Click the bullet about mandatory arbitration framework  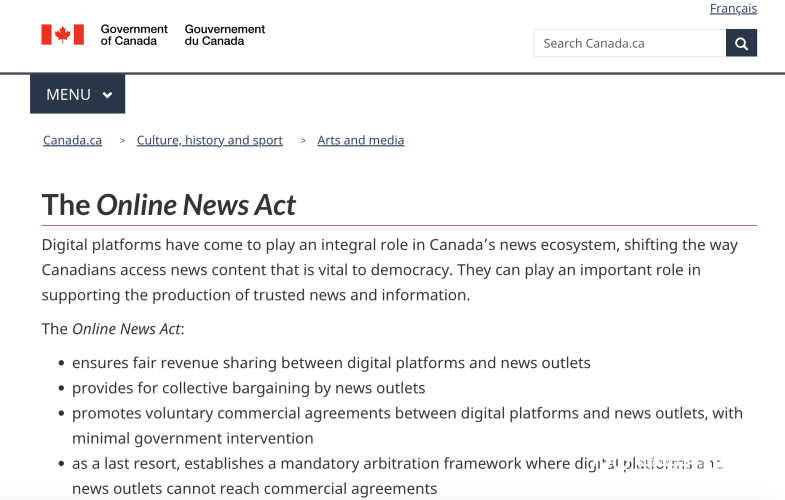click(398, 475)
